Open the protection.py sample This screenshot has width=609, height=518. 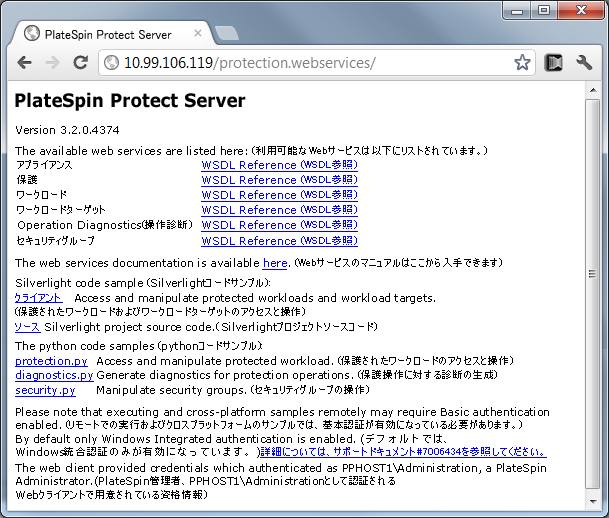[x=51, y=361]
